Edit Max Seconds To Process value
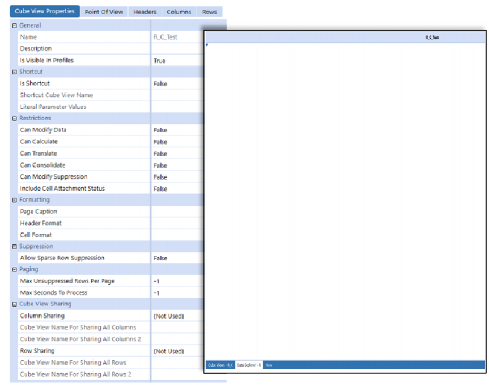This screenshot has width=489, height=385. click(177, 293)
